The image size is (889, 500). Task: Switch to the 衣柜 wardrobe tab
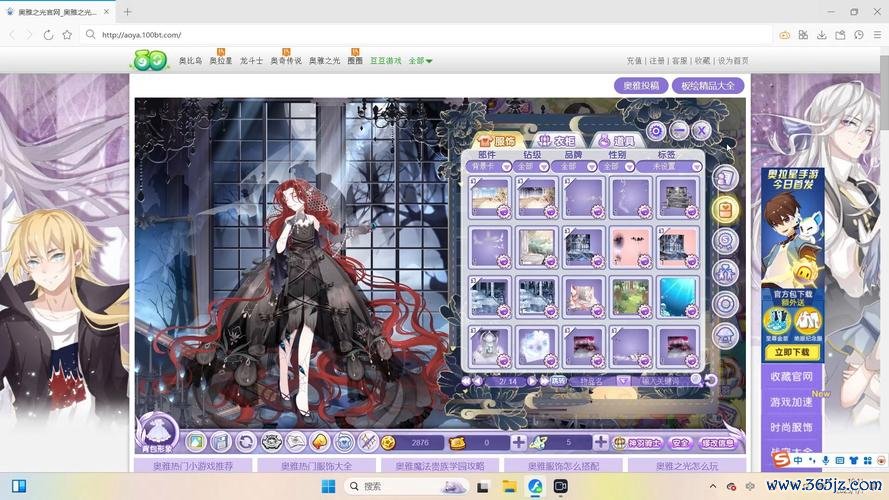[x=556, y=141]
